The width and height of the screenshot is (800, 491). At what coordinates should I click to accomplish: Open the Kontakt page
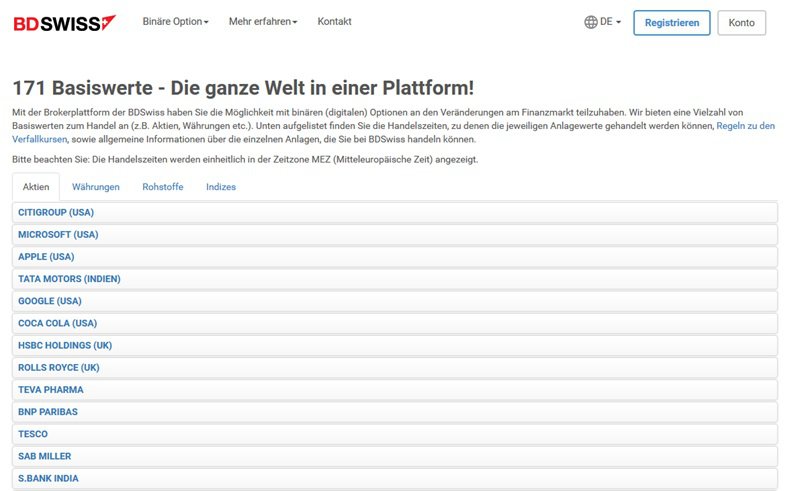tap(334, 21)
